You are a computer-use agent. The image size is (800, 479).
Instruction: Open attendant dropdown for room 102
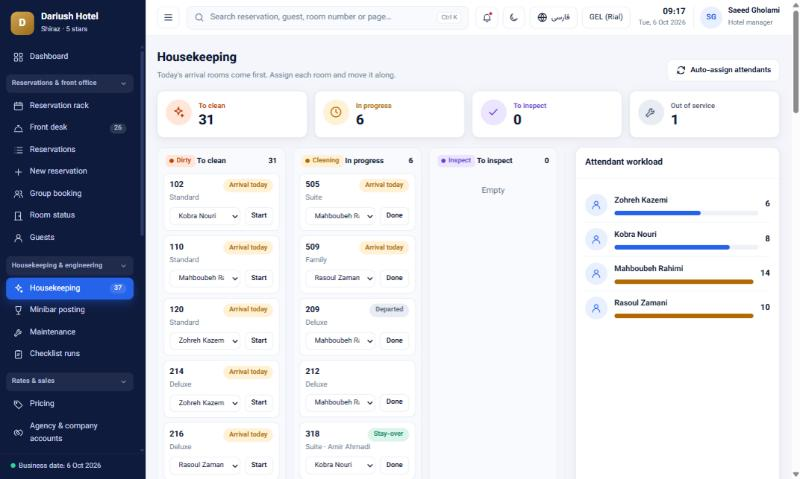(205, 216)
